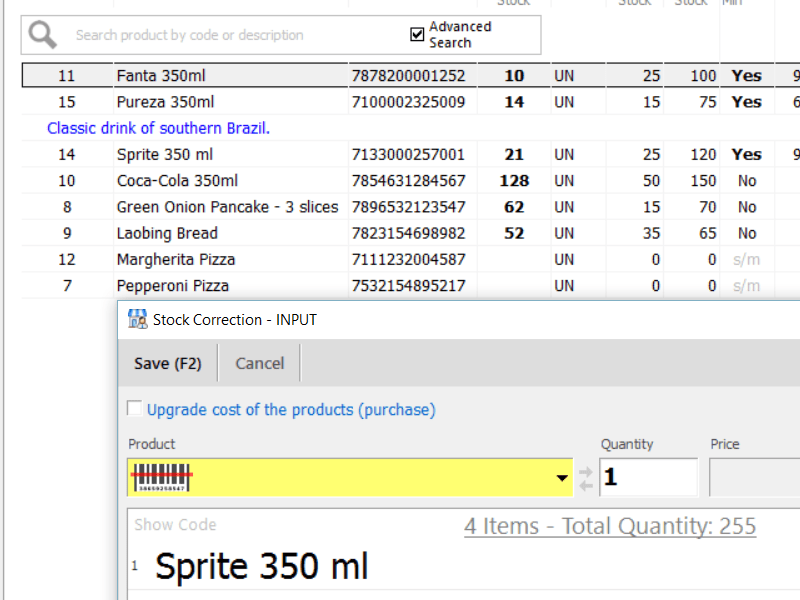The image size is (800, 600).
Task: Click the Quantity input field
Action: 647,478
